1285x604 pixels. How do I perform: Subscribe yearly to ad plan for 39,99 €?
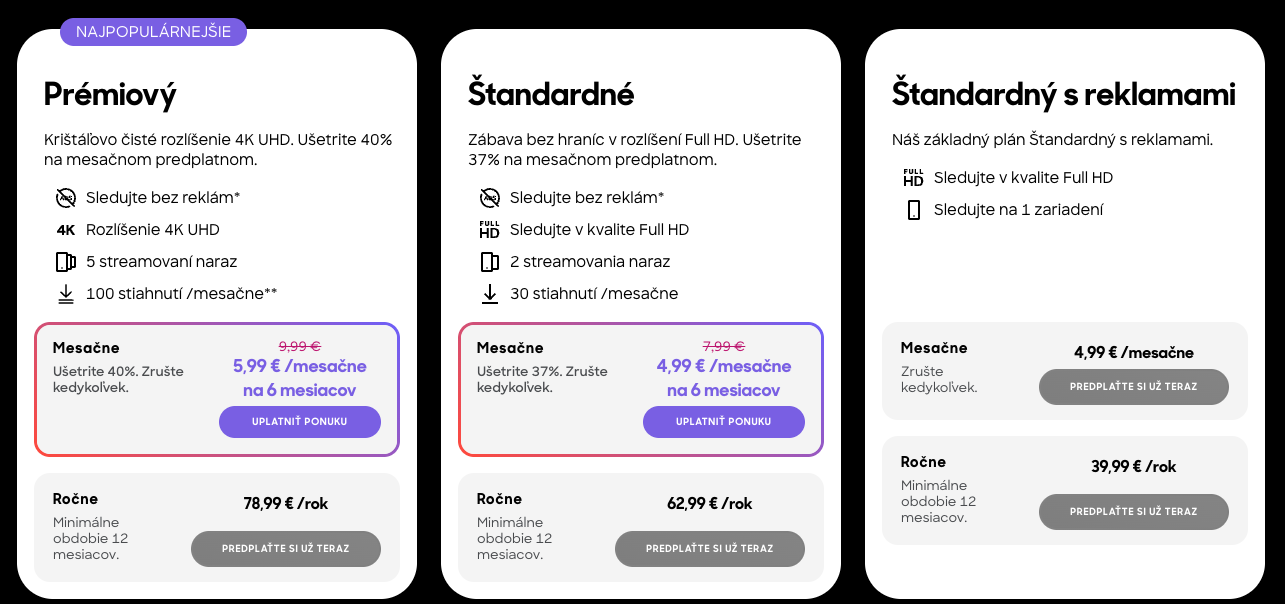tap(1134, 512)
